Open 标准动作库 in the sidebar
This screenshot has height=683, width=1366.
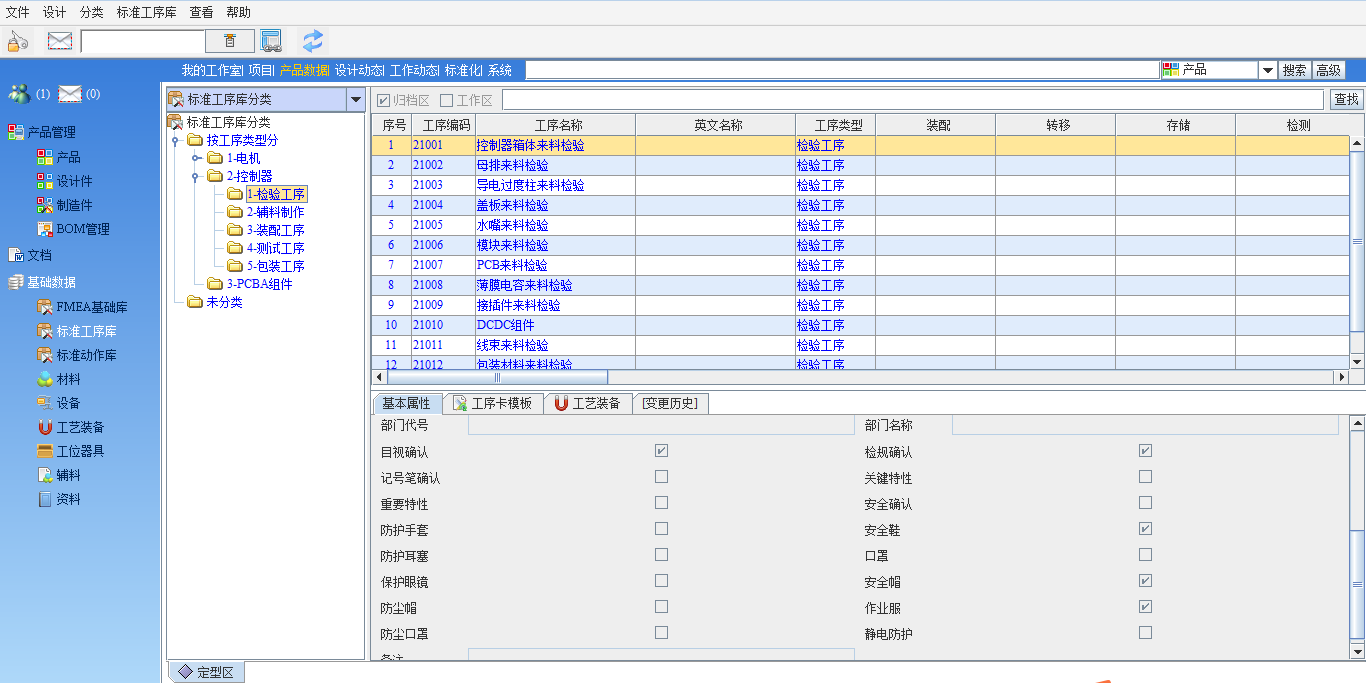[45, 355]
